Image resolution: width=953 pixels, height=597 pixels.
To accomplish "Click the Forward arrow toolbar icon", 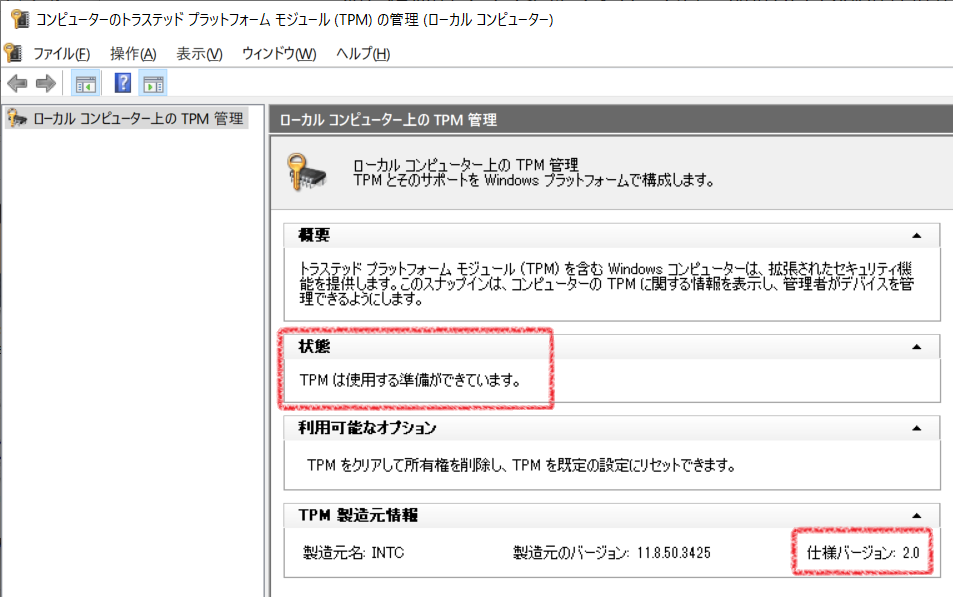I will [x=46, y=83].
